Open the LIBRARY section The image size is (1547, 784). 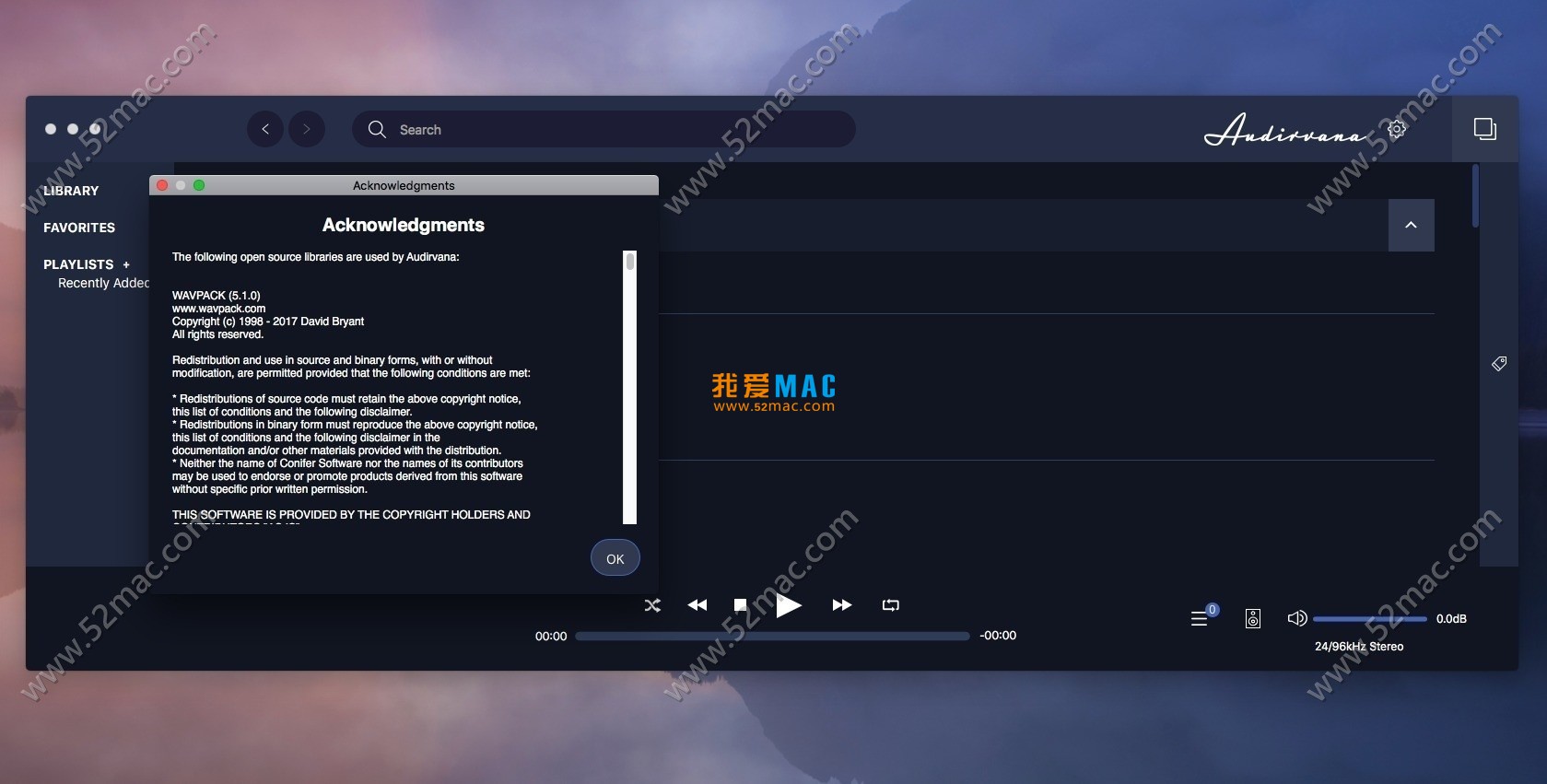(x=71, y=191)
